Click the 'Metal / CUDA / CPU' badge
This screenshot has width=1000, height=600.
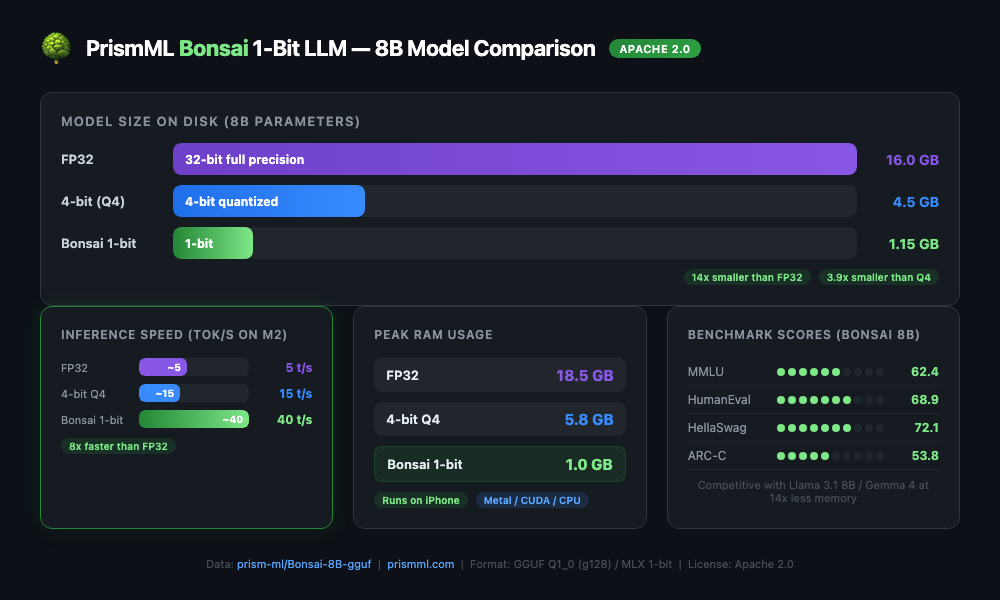(x=532, y=501)
